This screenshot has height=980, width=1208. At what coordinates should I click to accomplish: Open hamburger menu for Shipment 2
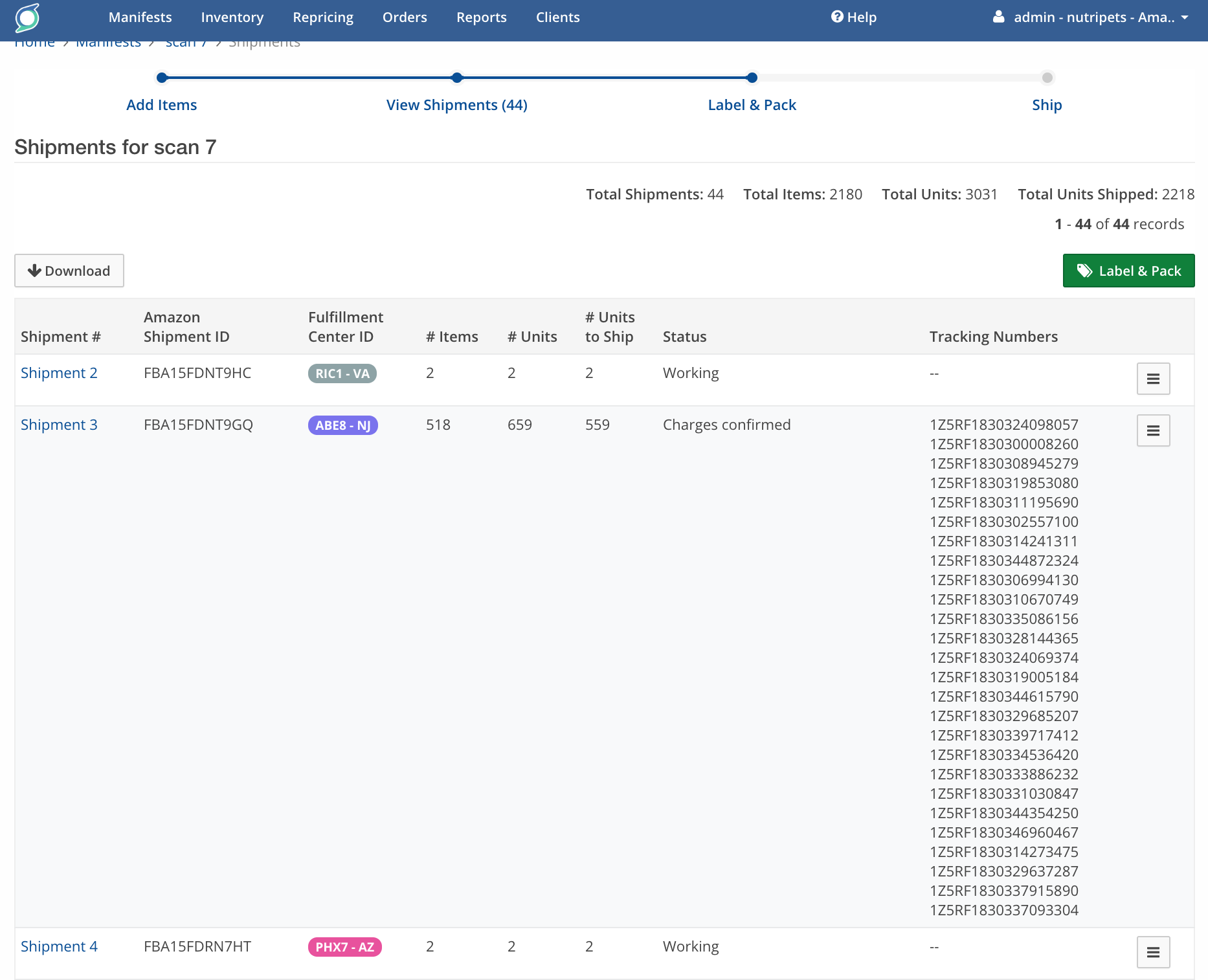[x=1153, y=379]
